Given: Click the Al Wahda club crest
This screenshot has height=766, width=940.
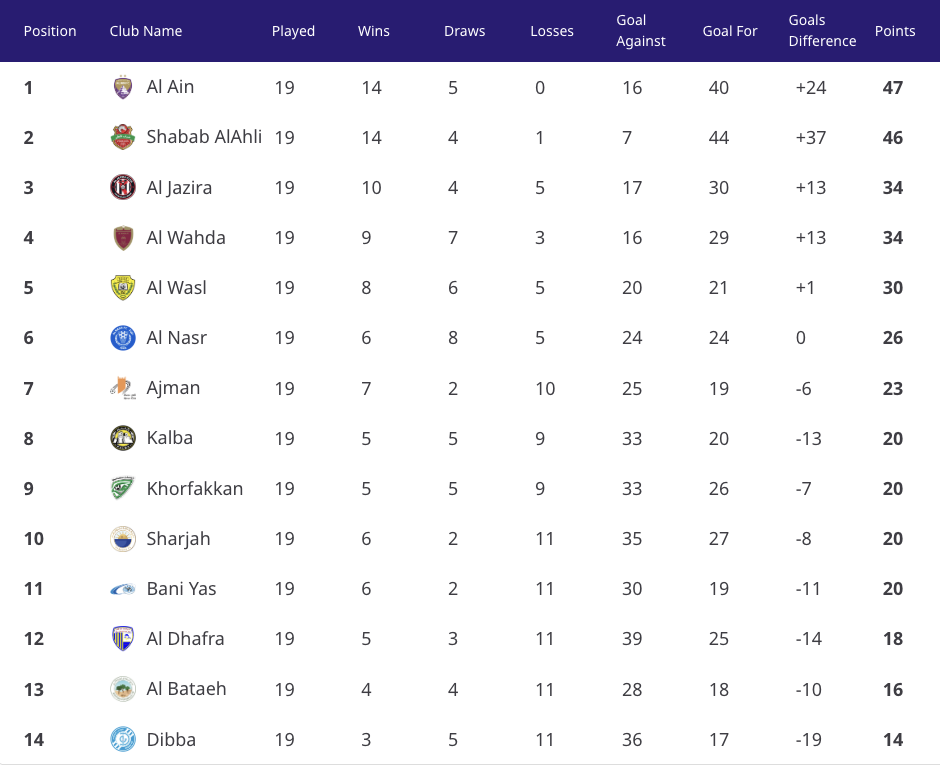Looking at the screenshot, I should coord(122,238).
